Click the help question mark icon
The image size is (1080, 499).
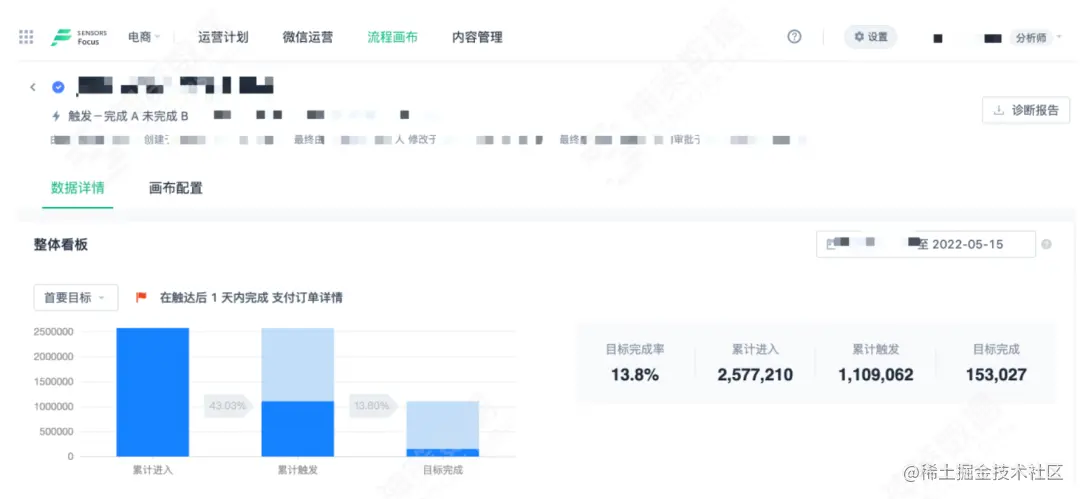click(794, 37)
